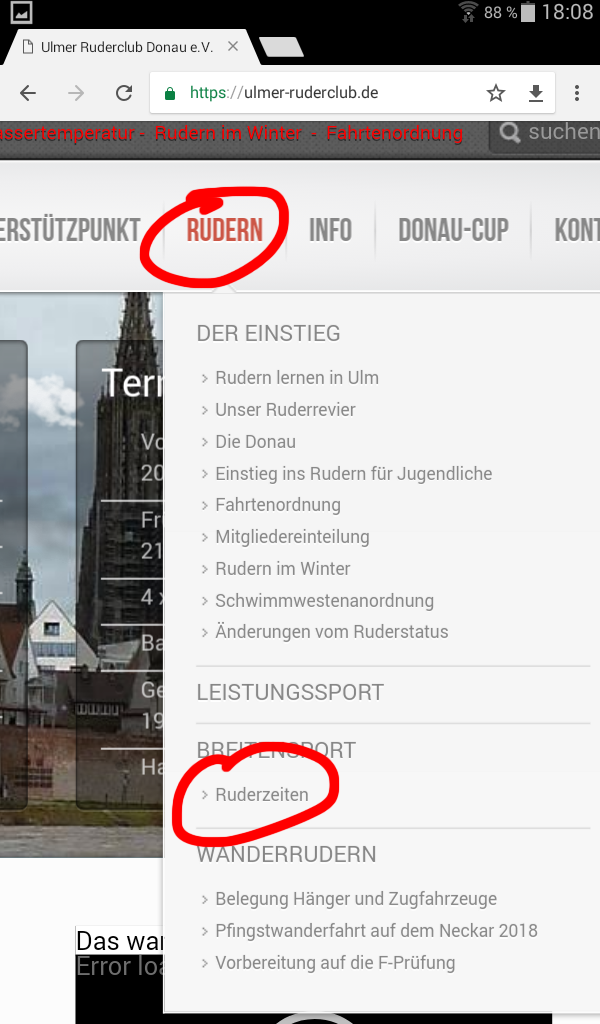Open Chrome three-dot overflow menu
This screenshot has height=1024, width=600.
[x=576, y=93]
